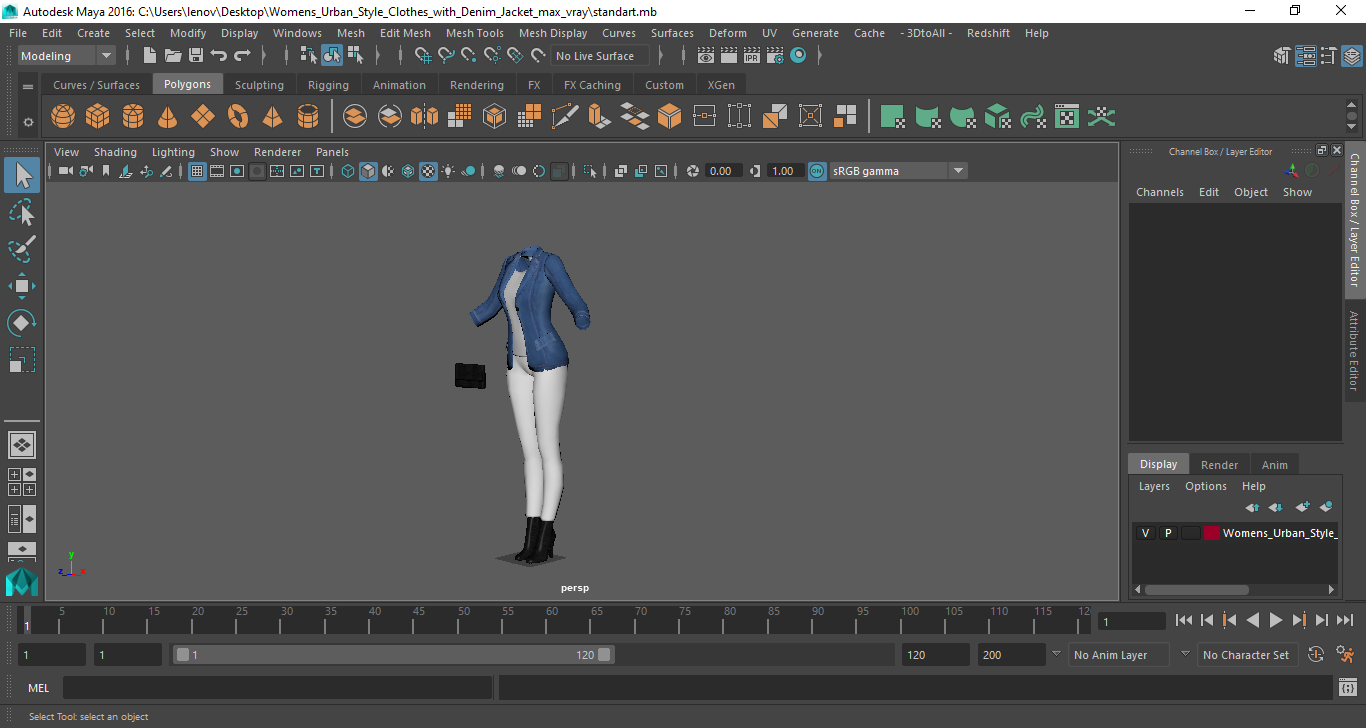Viewport: 1366px width, 728px height.
Task: Open the Channels menu in Channel Box
Action: coord(1160,192)
